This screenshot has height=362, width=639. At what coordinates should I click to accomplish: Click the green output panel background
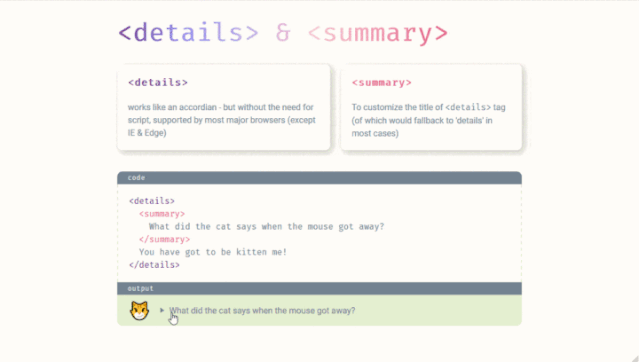tap(438, 311)
